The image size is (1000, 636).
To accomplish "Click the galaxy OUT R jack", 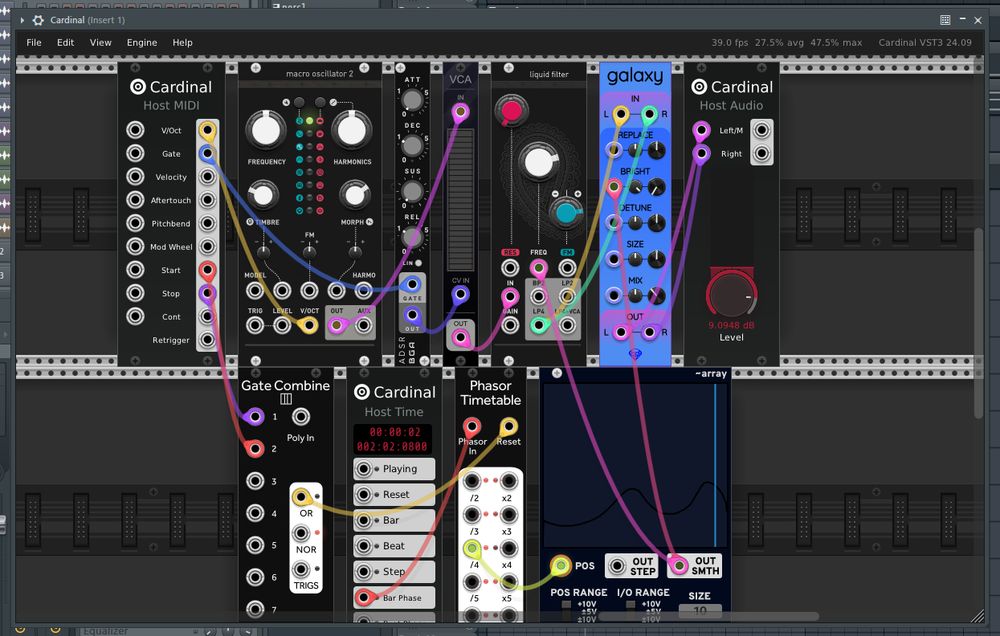I will pyautogui.click(x=649, y=332).
